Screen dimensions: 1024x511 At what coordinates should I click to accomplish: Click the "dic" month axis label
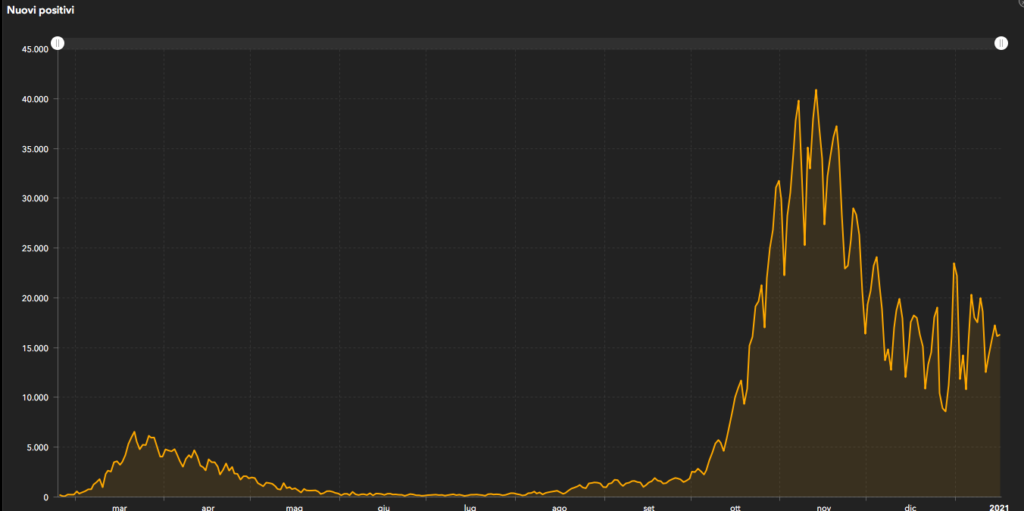[910, 507]
